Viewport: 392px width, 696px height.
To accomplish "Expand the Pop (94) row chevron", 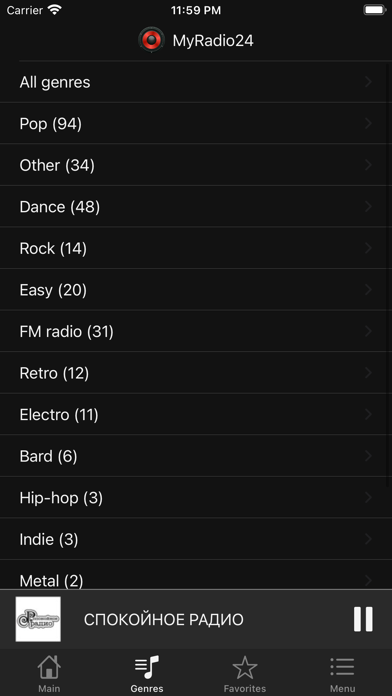I will click(x=368, y=123).
